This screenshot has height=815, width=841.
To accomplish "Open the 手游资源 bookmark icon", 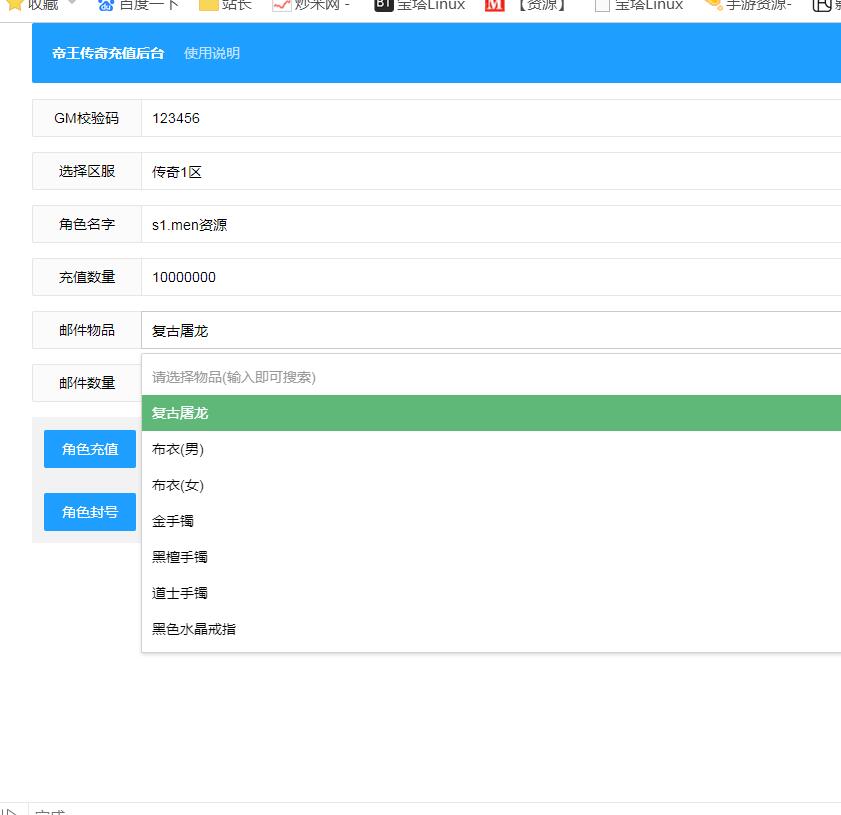I will (712, 5).
